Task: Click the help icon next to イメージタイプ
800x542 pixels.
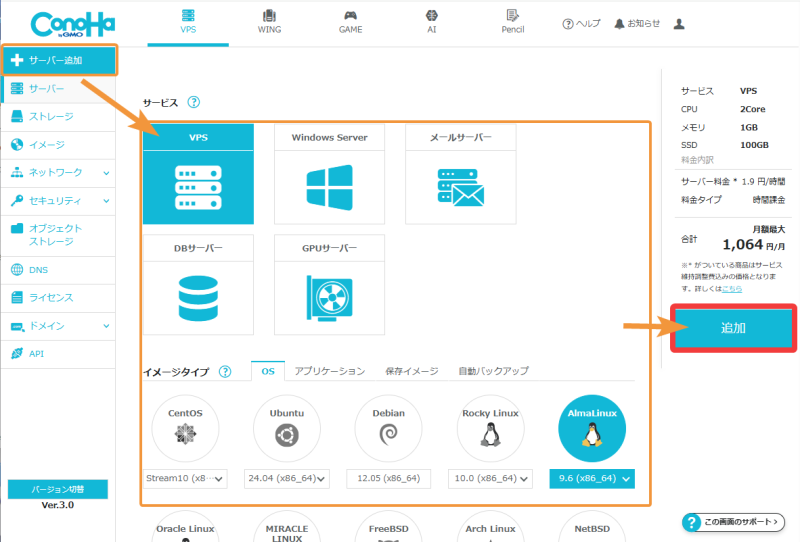Action: 225,372
